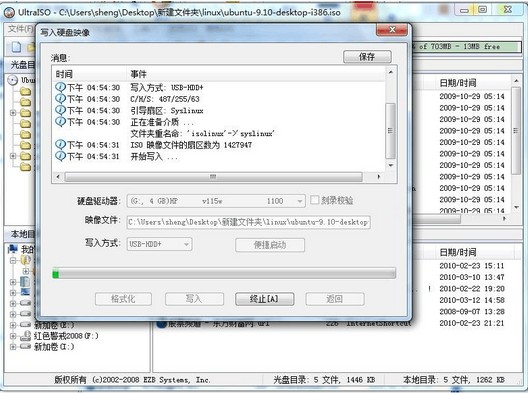Open the 文件(F) menu
The height and width of the screenshot is (393, 528).
point(20,29)
